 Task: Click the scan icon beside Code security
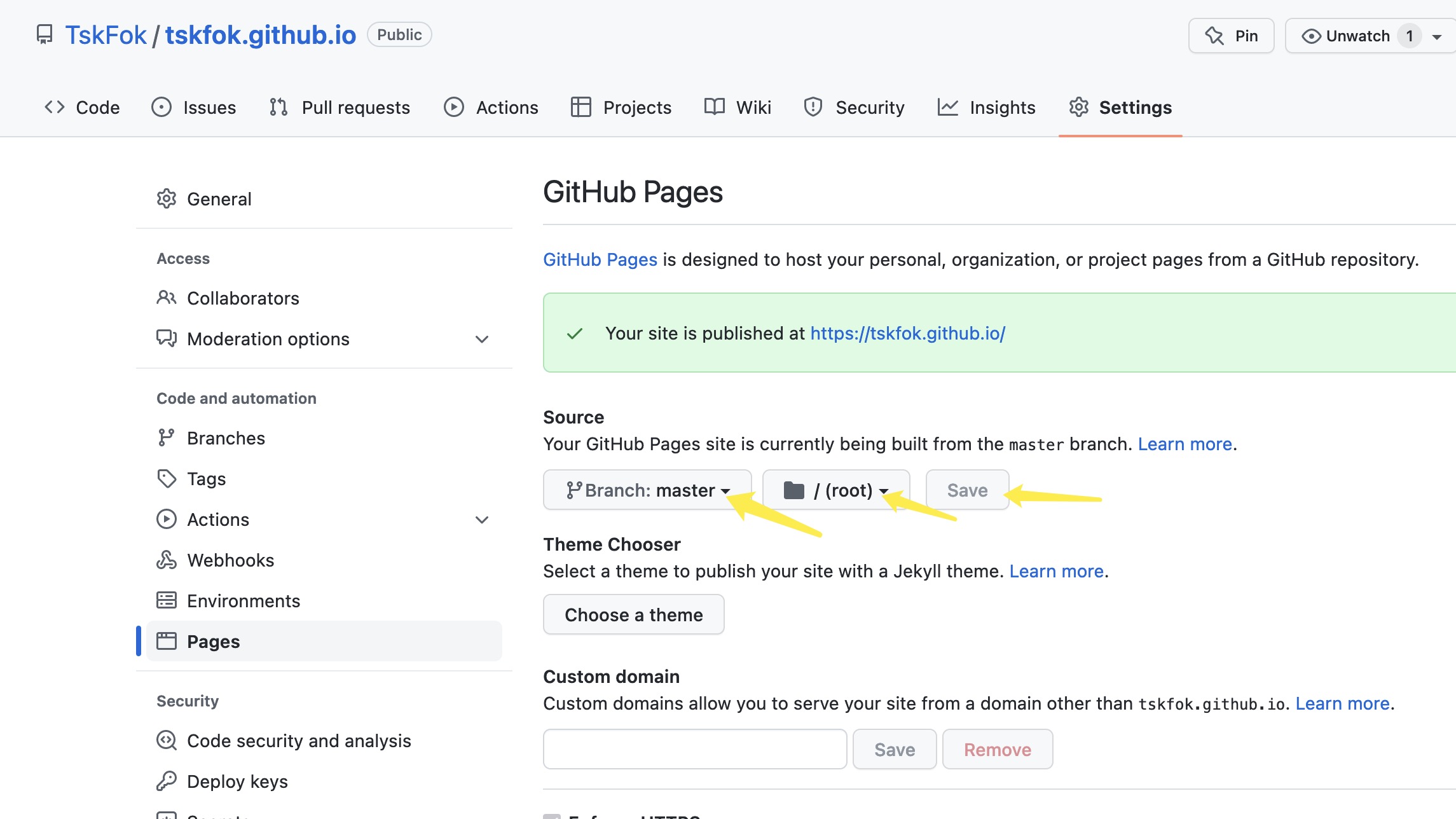coord(167,740)
